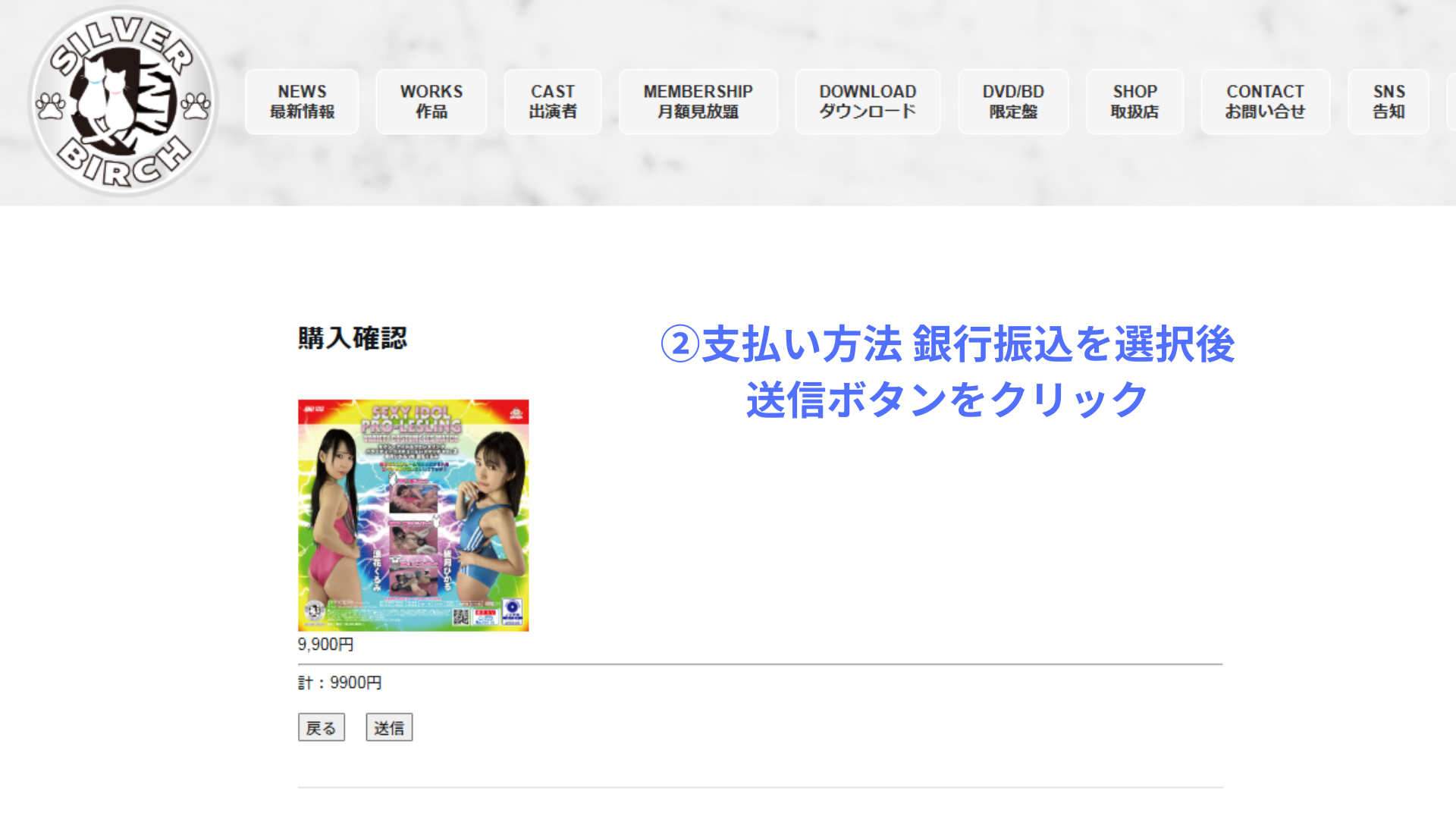Click the blue 送信ボタンをクリック text line

[947, 400]
